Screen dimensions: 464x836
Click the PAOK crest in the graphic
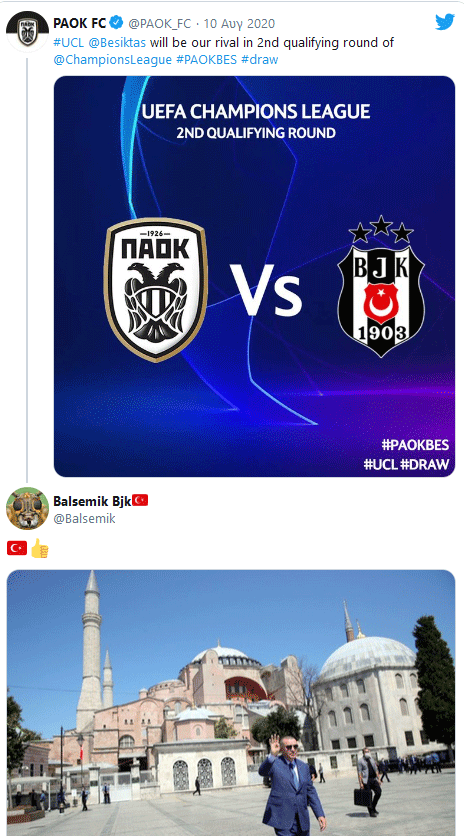(x=155, y=290)
